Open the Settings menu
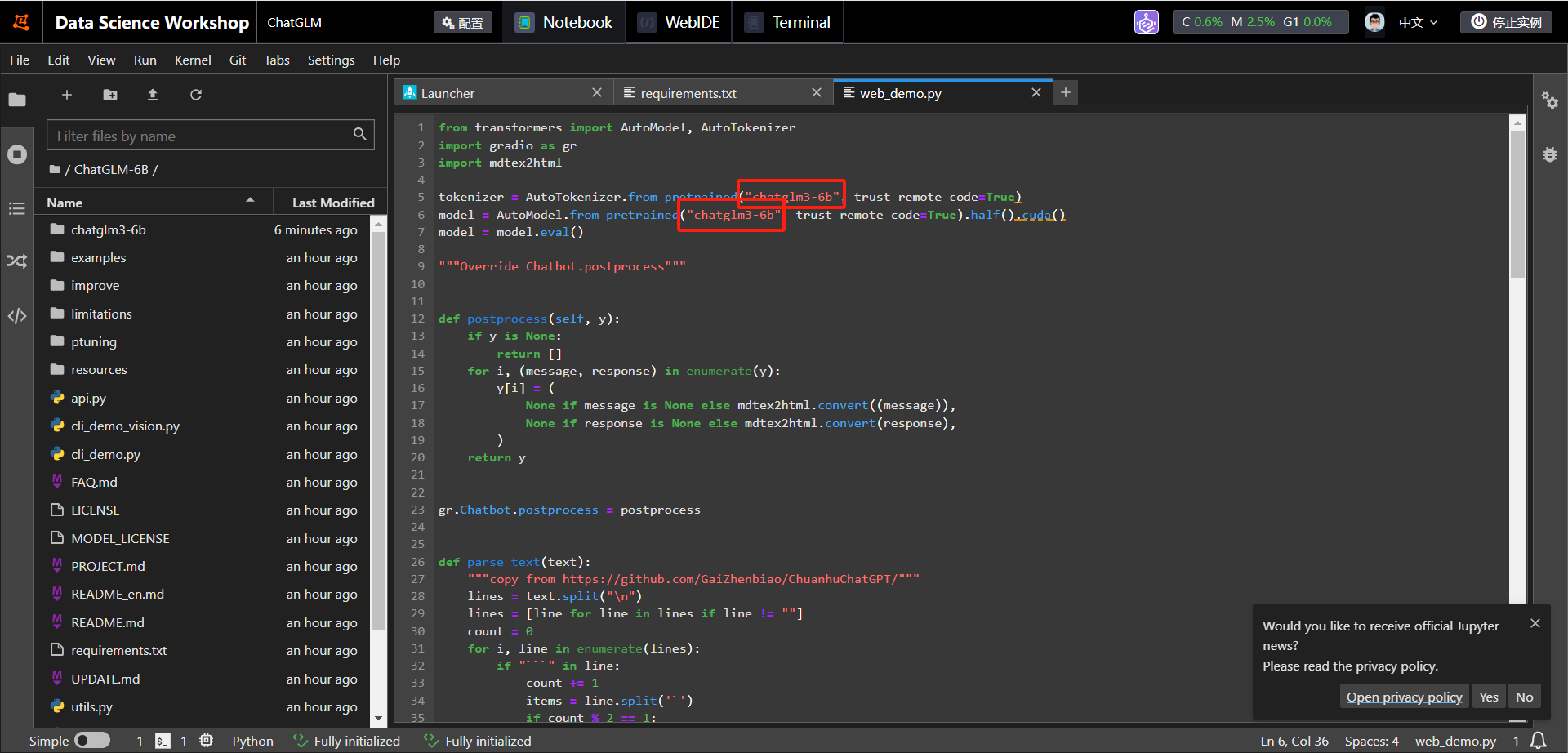Viewport: 1568px width, 753px height. click(x=331, y=60)
